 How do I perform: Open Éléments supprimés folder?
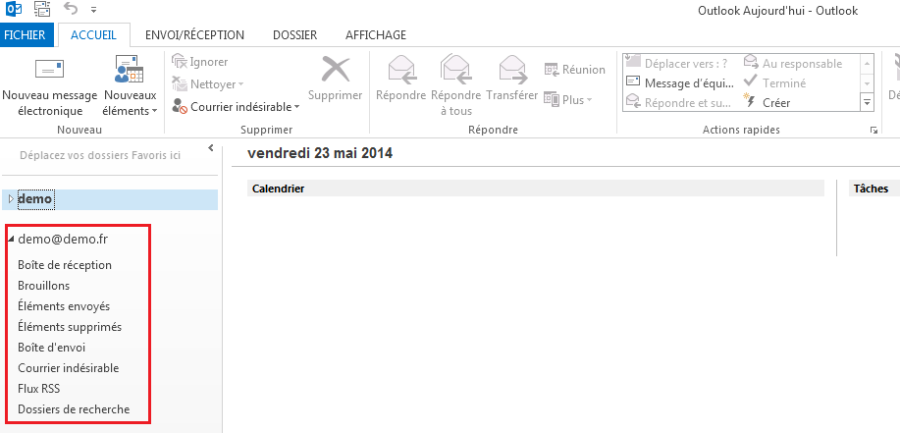[70, 327]
